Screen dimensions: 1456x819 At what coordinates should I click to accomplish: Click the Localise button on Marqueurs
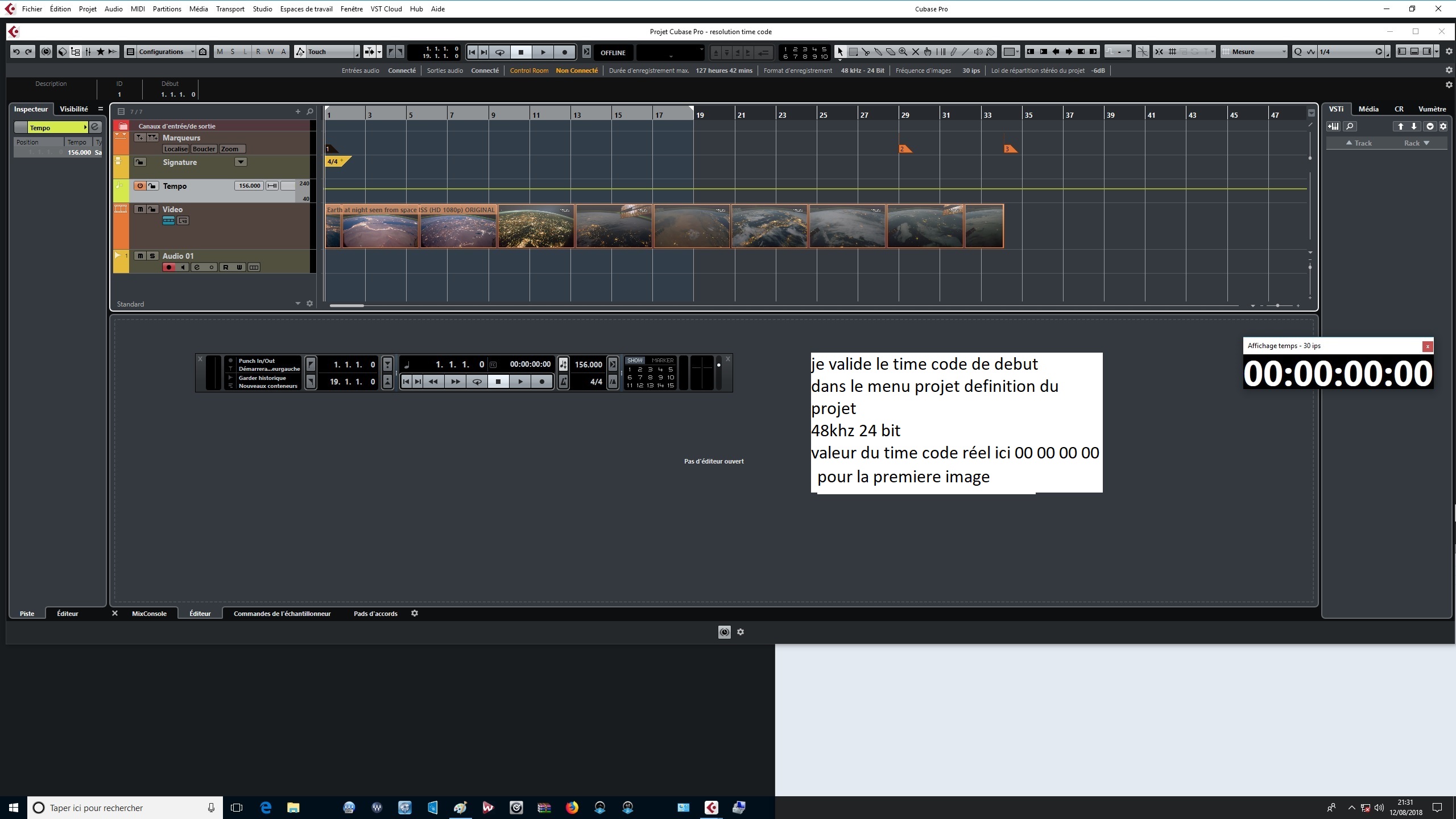click(x=176, y=149)
